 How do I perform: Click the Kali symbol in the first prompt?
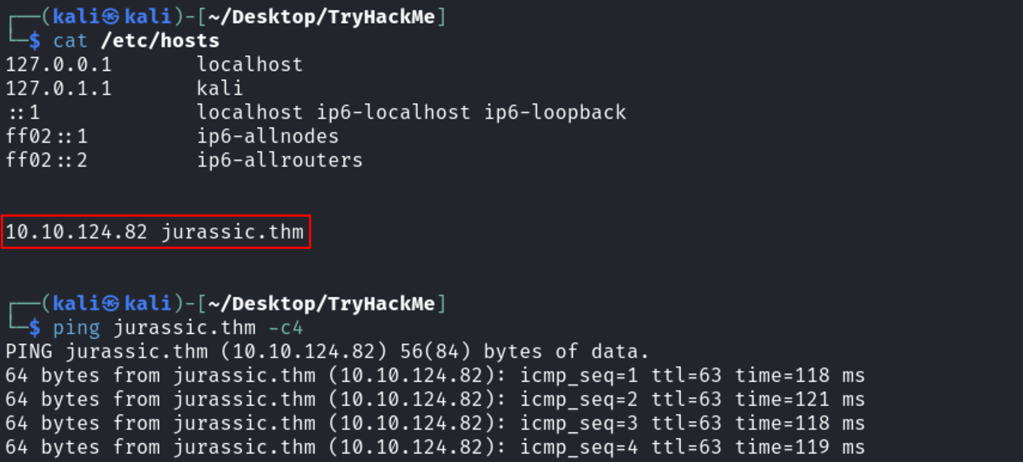[103, 16]
